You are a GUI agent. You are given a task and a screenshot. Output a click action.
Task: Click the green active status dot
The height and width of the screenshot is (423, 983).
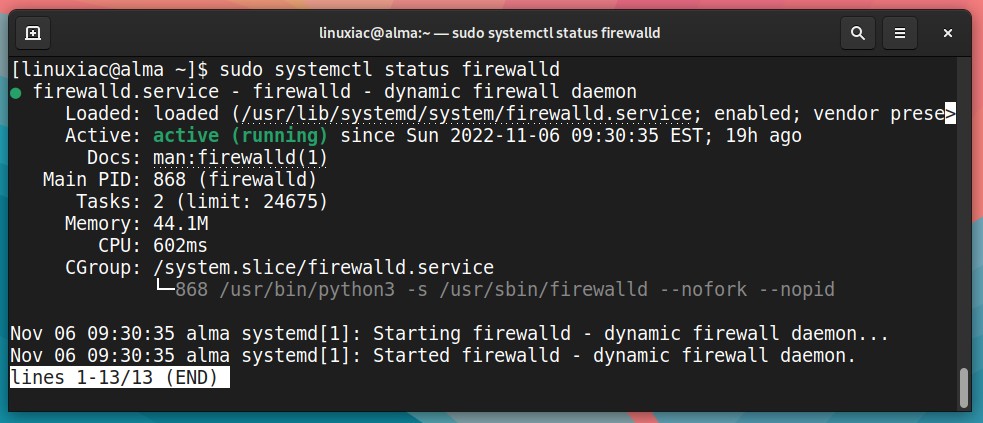(x=16, y=93)
